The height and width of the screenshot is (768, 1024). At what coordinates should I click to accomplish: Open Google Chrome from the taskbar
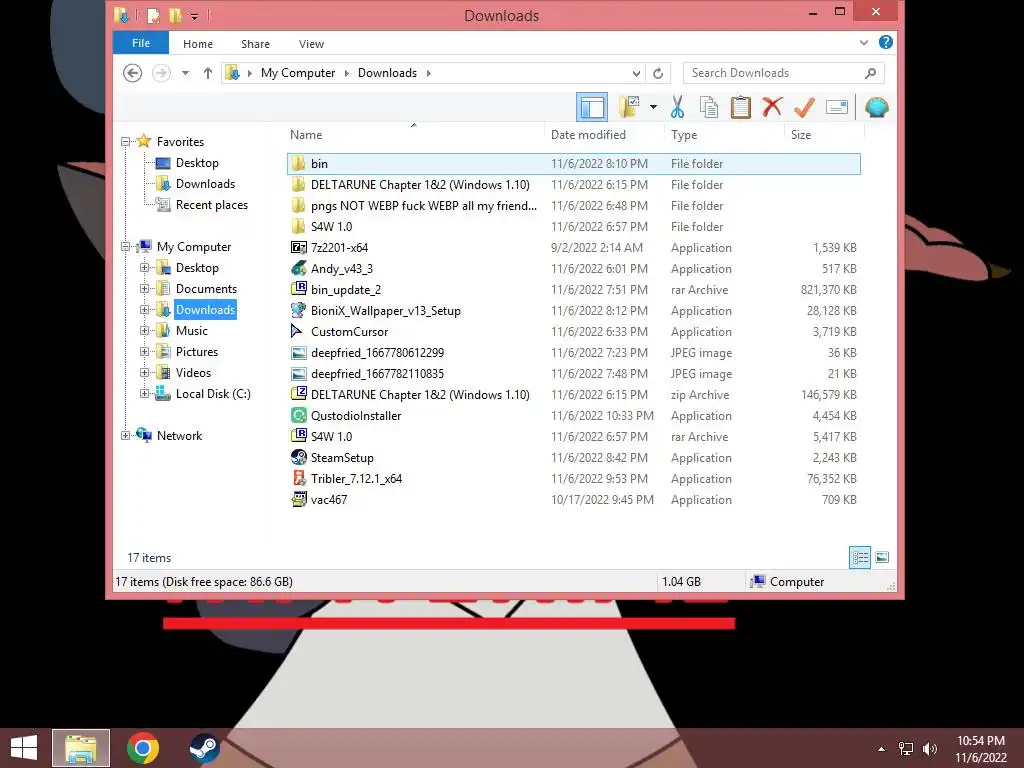(142, 748)
